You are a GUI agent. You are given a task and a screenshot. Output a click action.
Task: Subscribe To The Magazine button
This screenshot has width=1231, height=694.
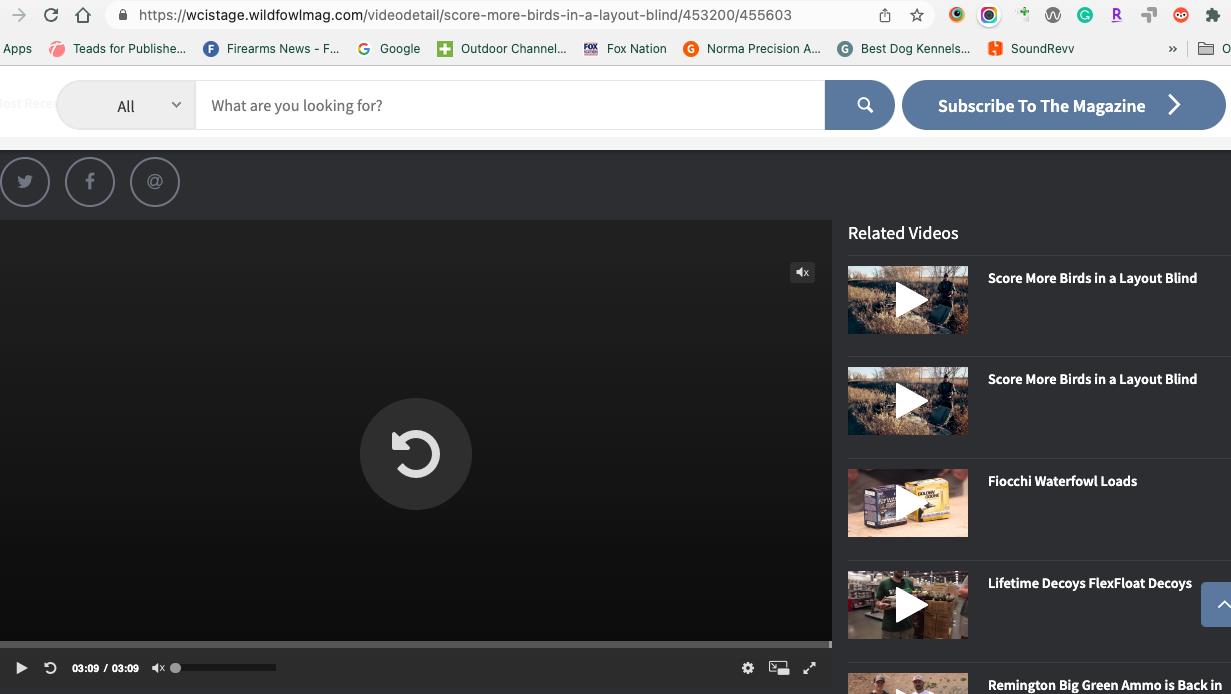pos(1063,105)
